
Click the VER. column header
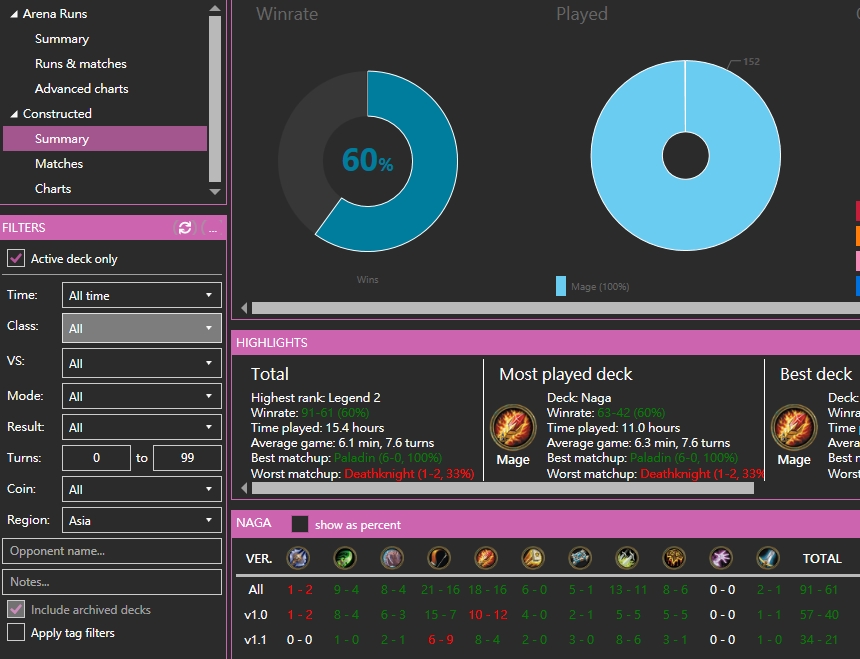point(259,558)
